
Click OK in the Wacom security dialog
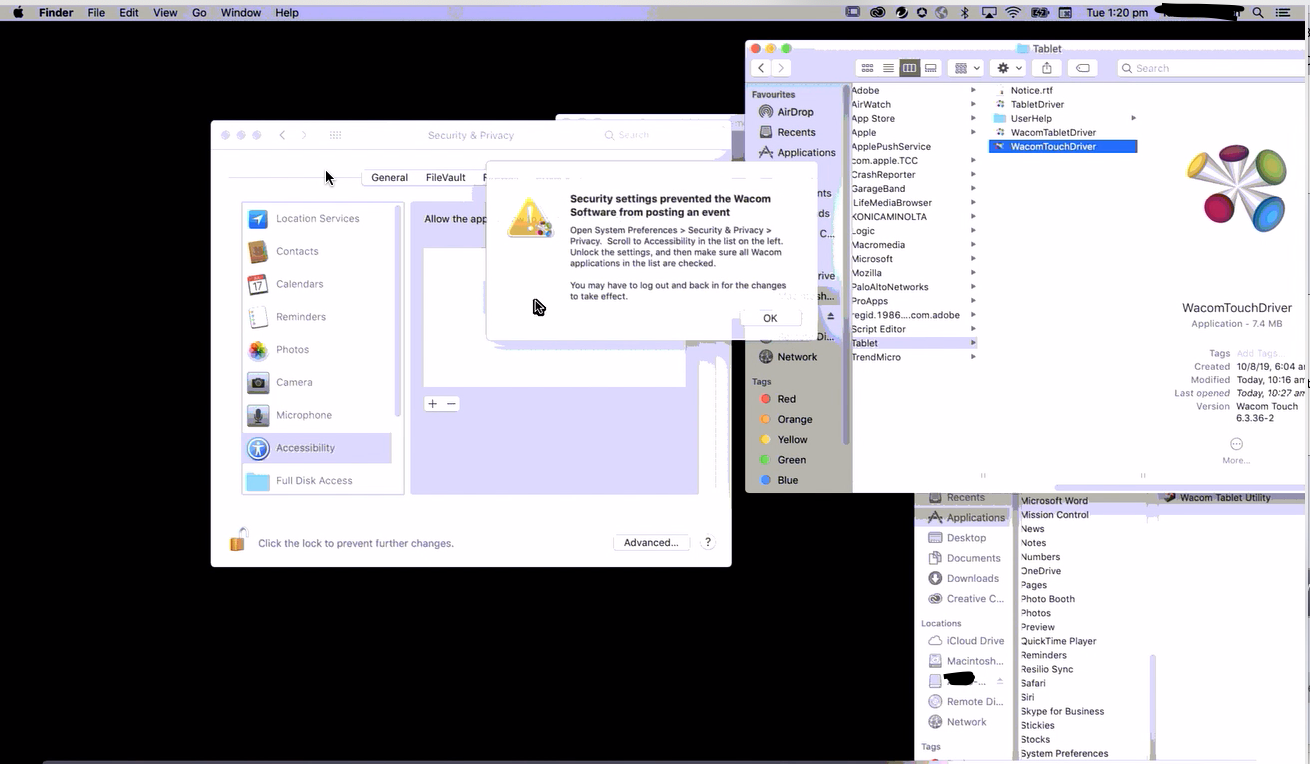click(770, 318)
